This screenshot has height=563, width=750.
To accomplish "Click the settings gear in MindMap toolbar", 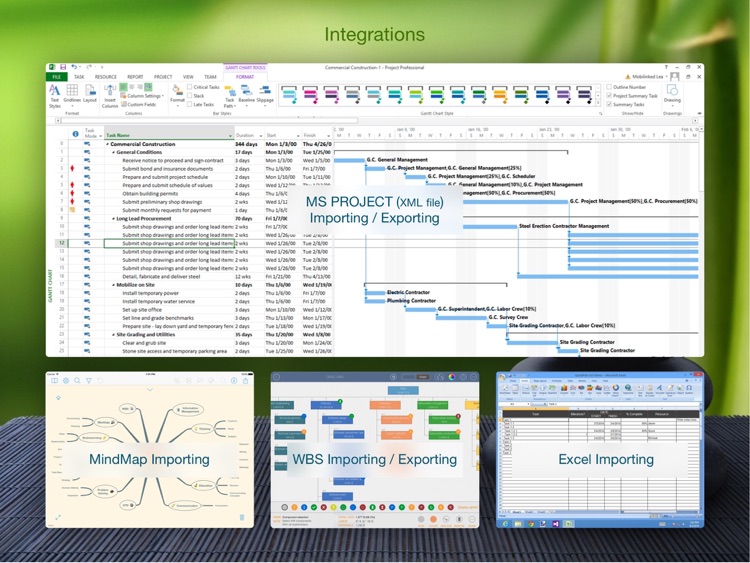I will pos(66,381).
